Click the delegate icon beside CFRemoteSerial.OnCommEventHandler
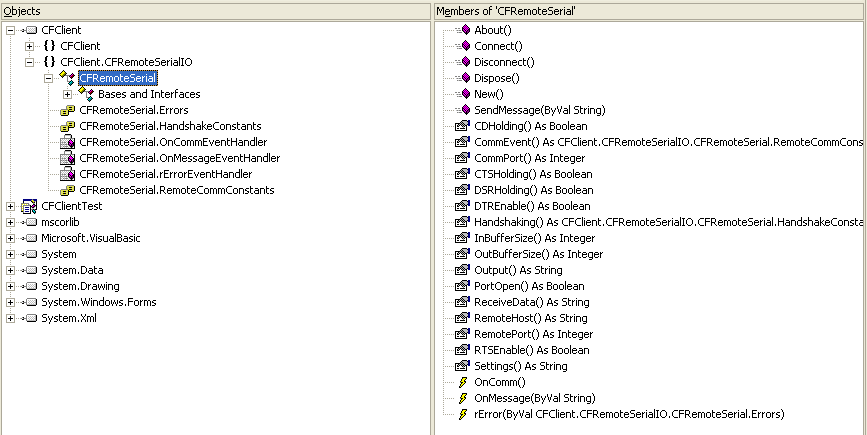This screenshot has width=867, height=435. point(67,142)
